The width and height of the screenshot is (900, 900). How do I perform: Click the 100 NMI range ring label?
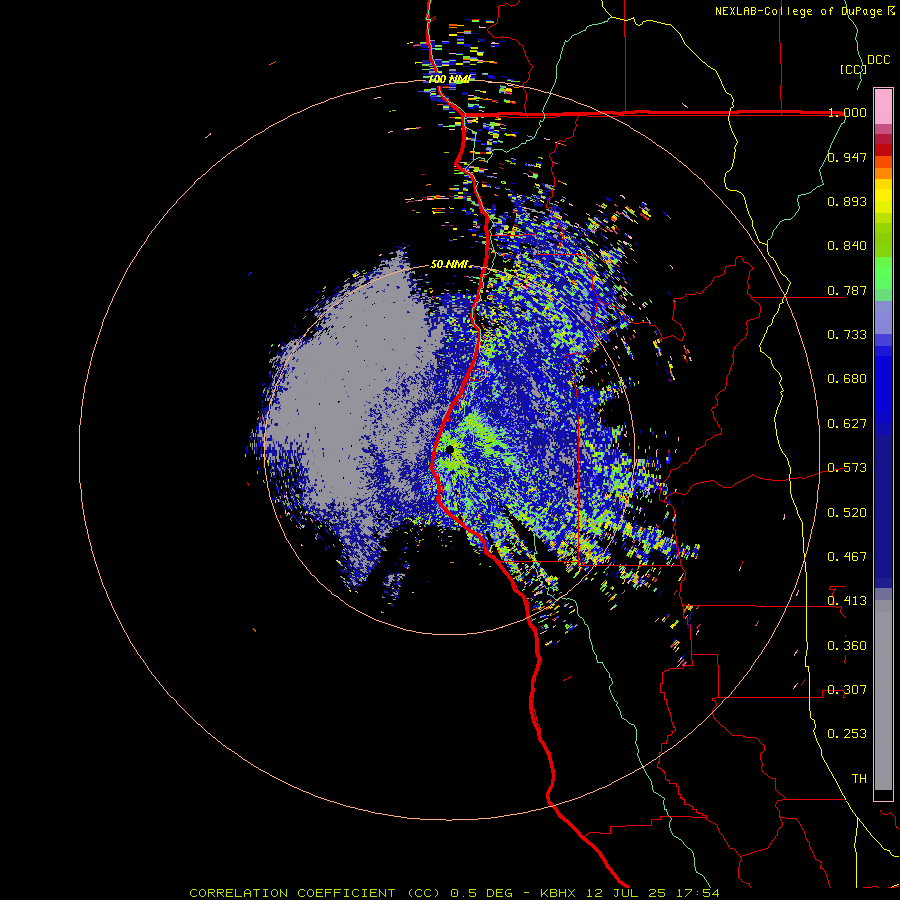pos(449,79)
